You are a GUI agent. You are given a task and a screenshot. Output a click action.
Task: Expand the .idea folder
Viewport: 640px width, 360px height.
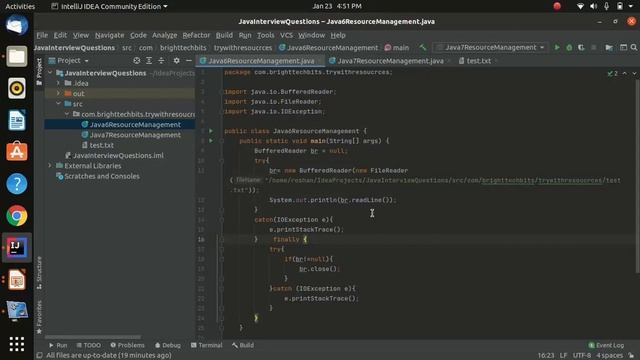58,83
